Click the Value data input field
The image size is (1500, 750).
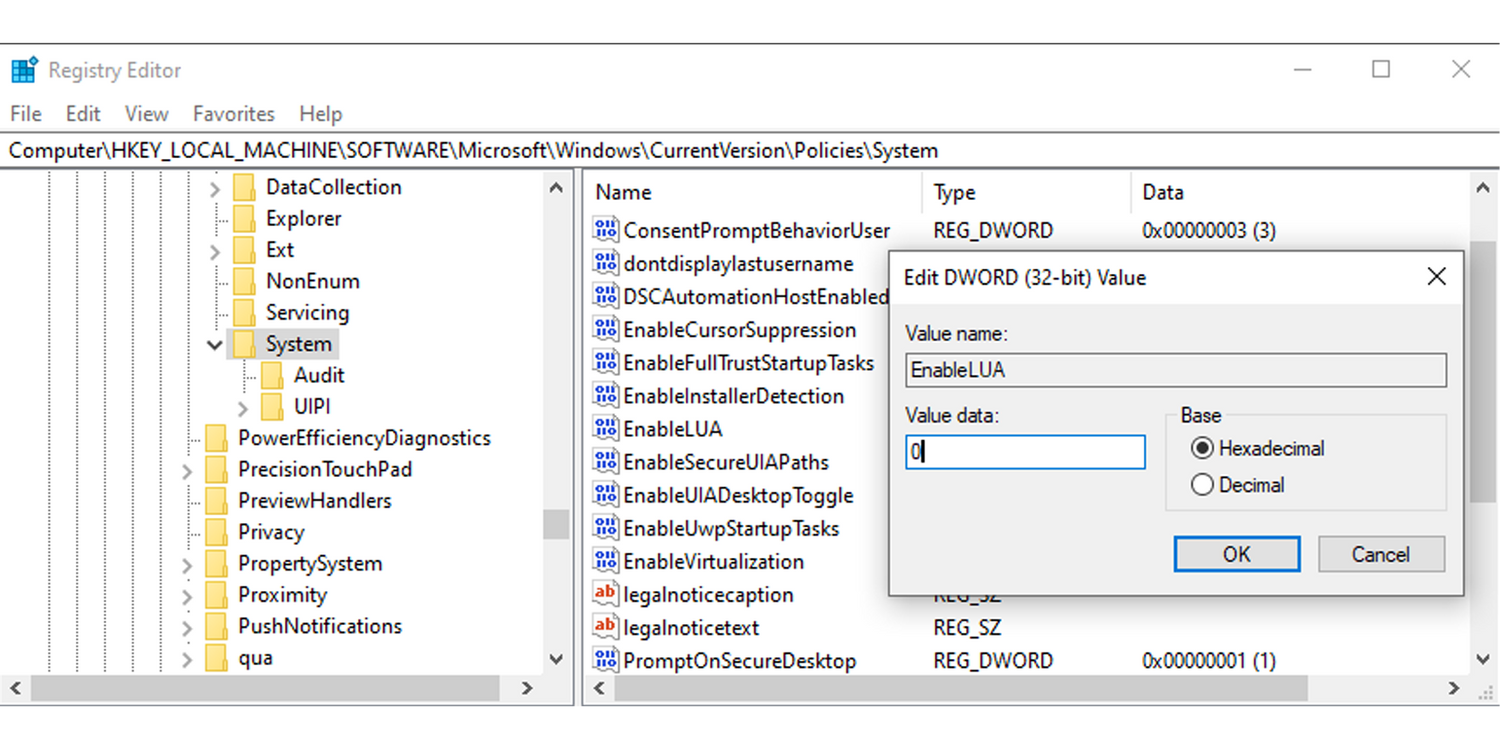click(1025, 452)
